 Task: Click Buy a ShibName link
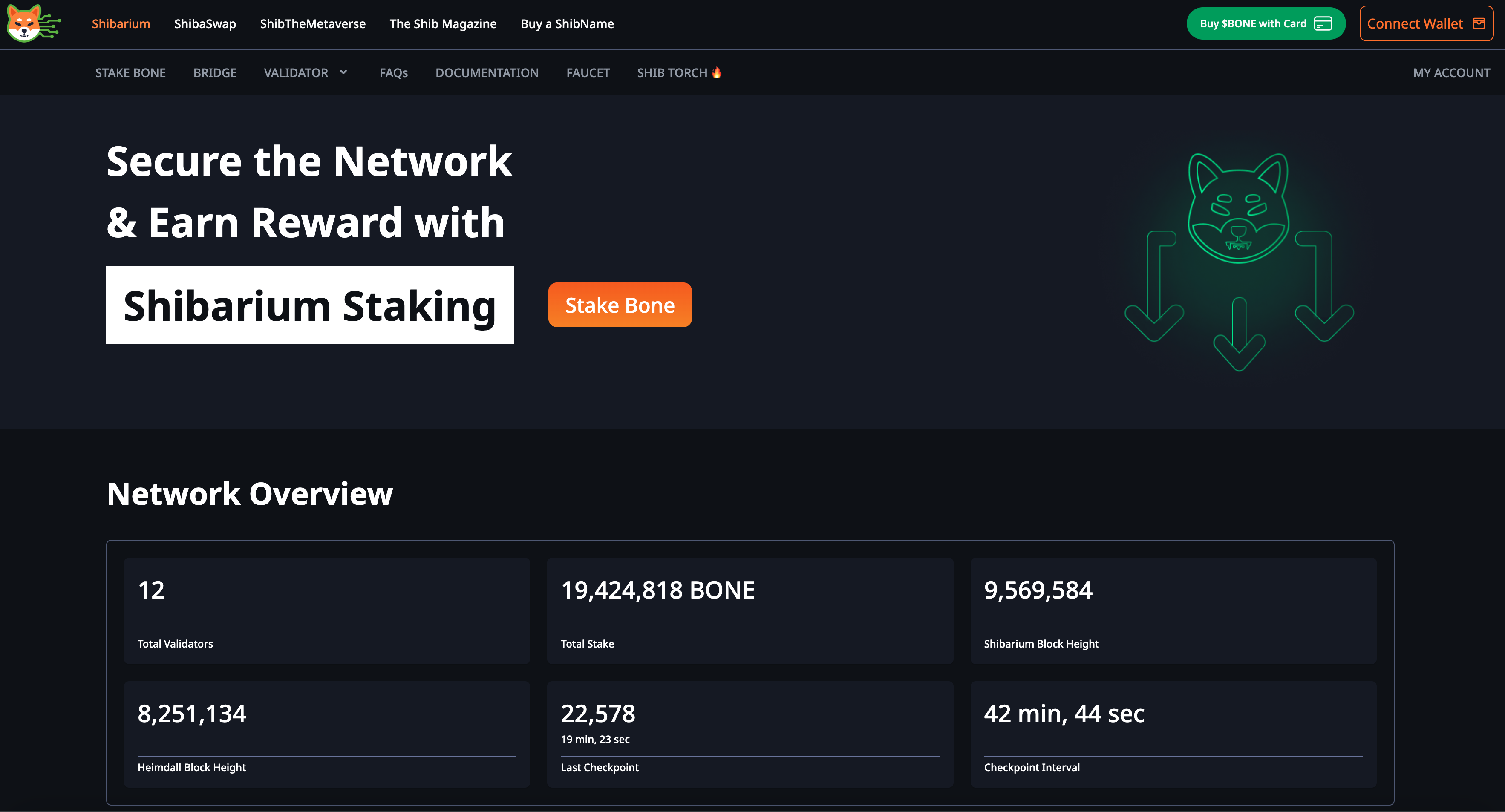[567, 23]
